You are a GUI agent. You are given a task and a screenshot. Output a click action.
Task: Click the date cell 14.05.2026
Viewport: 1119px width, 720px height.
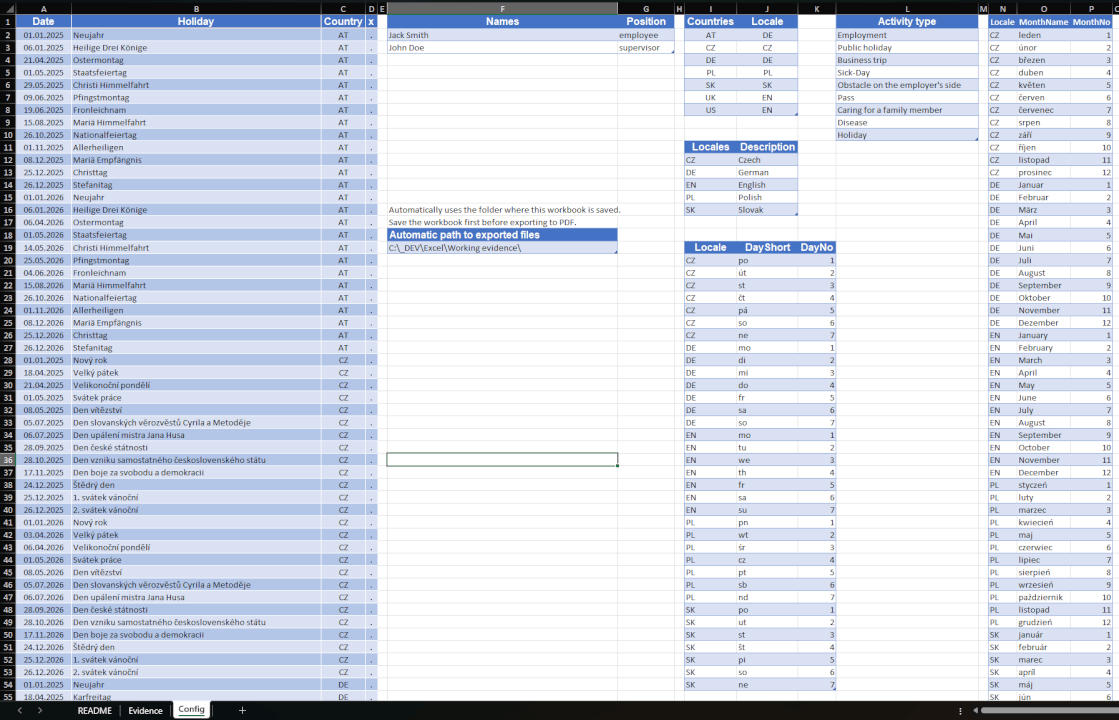[44, 248]
